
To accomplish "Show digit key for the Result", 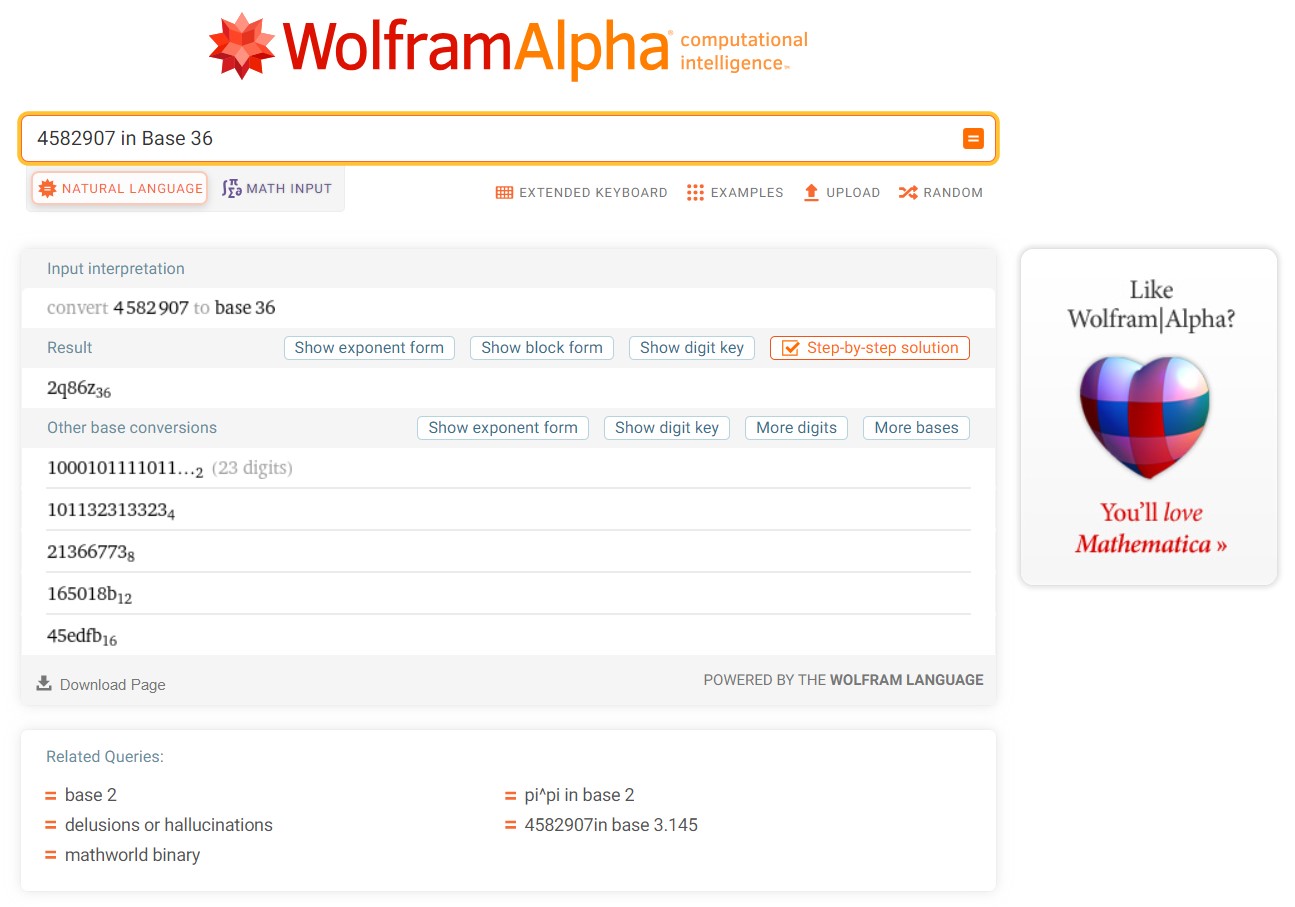I will (x=692, y=348).
